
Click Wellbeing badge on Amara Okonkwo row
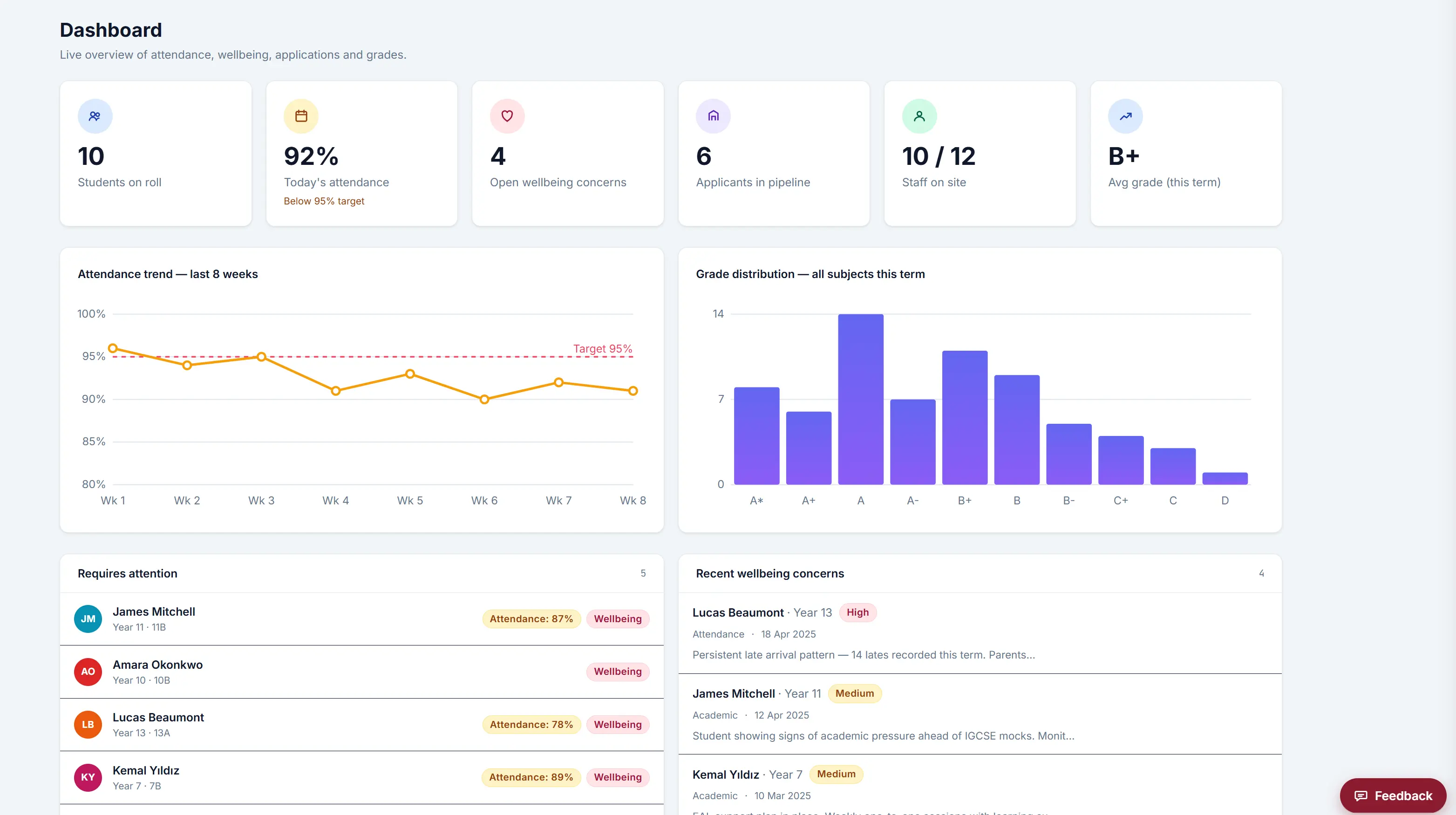coord(618,672)
